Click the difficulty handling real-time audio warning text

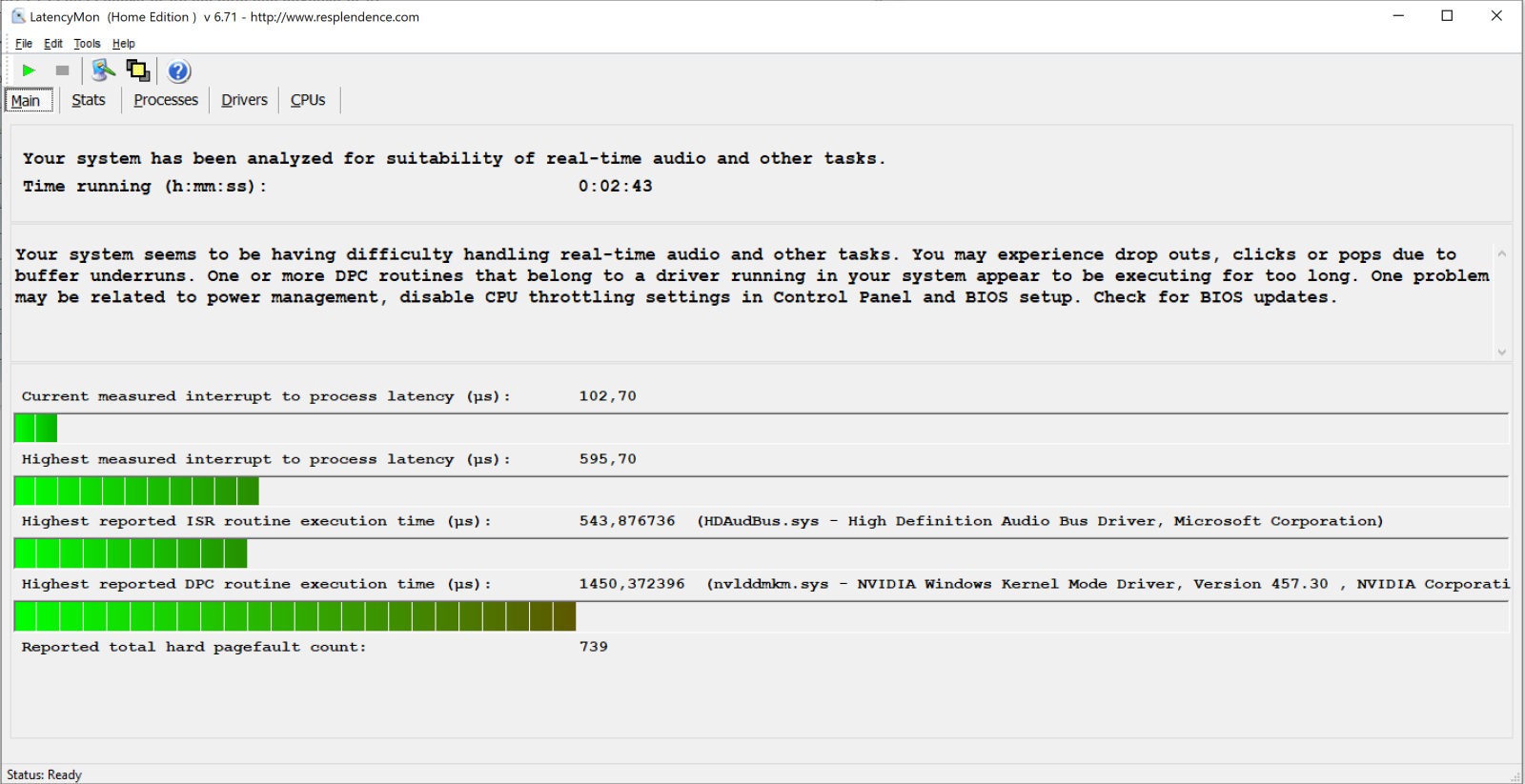pyautogui.click(x=751, y=276)
